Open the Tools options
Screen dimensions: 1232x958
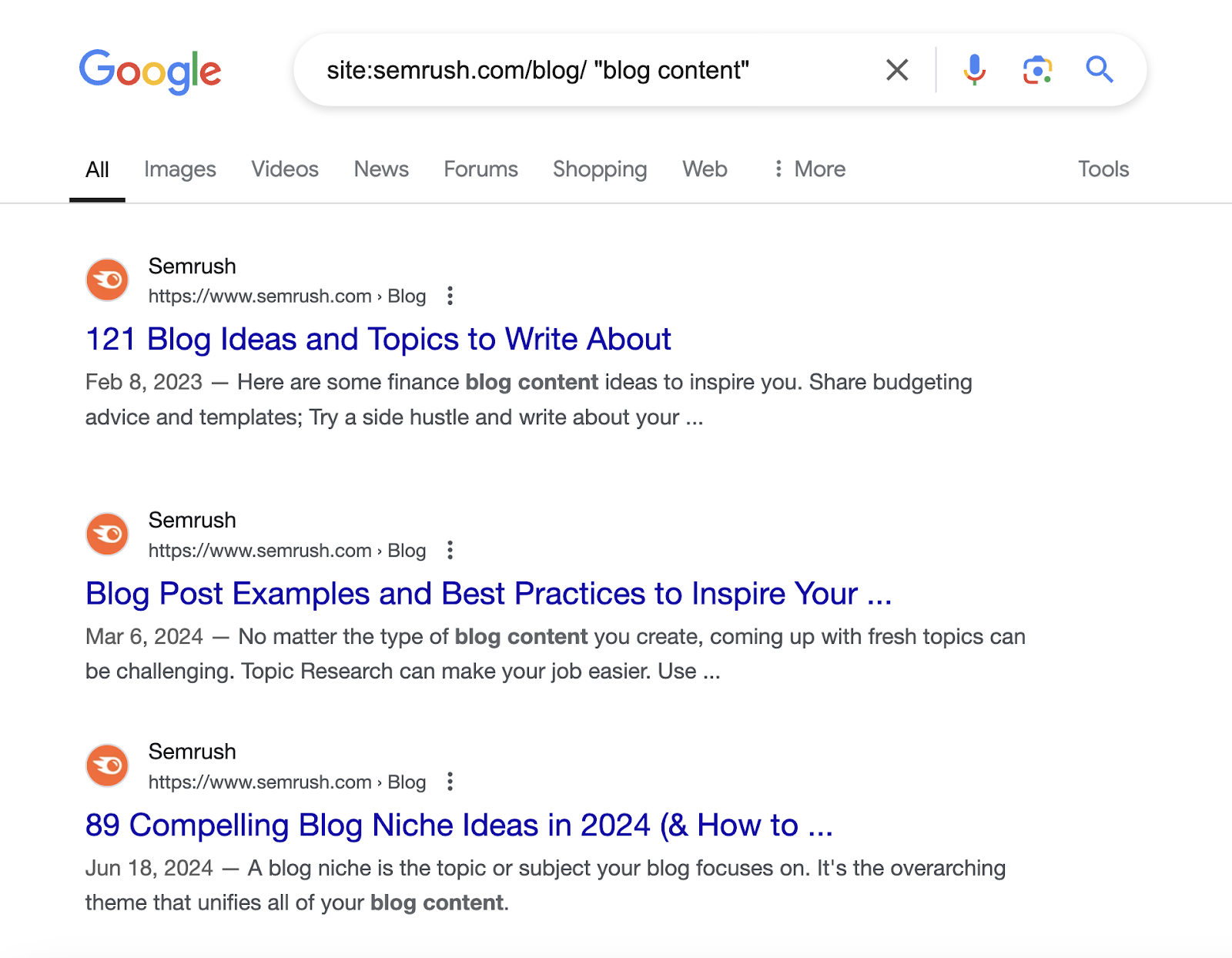tap(1104, 169)
